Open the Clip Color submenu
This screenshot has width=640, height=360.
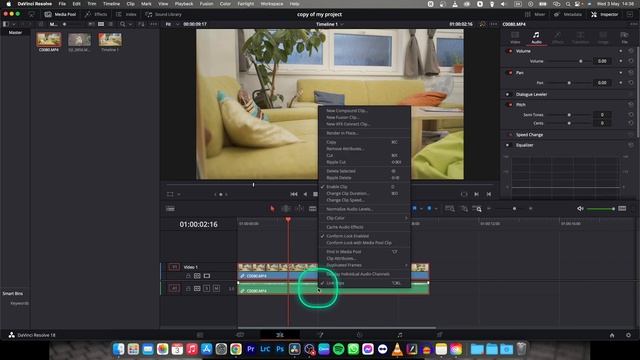[364, 218]
